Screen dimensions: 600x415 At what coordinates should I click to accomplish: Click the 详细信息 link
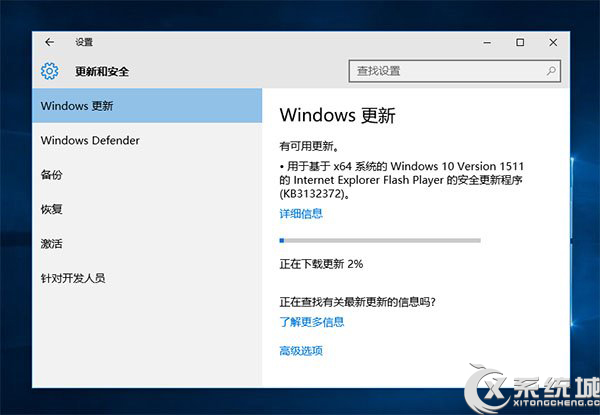pos(301,213)
